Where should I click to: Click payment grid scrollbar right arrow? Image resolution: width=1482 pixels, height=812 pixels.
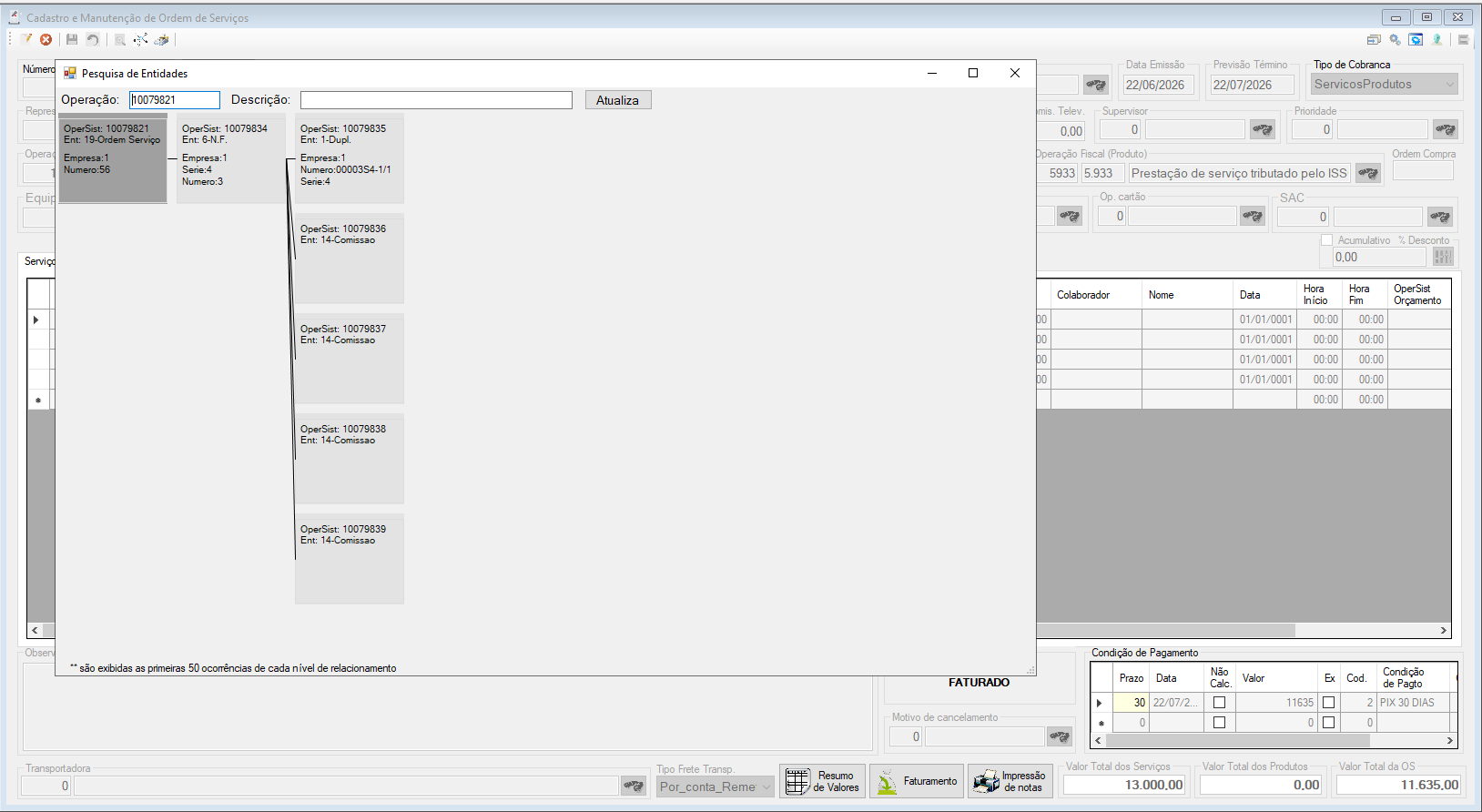pos(1449,741)
